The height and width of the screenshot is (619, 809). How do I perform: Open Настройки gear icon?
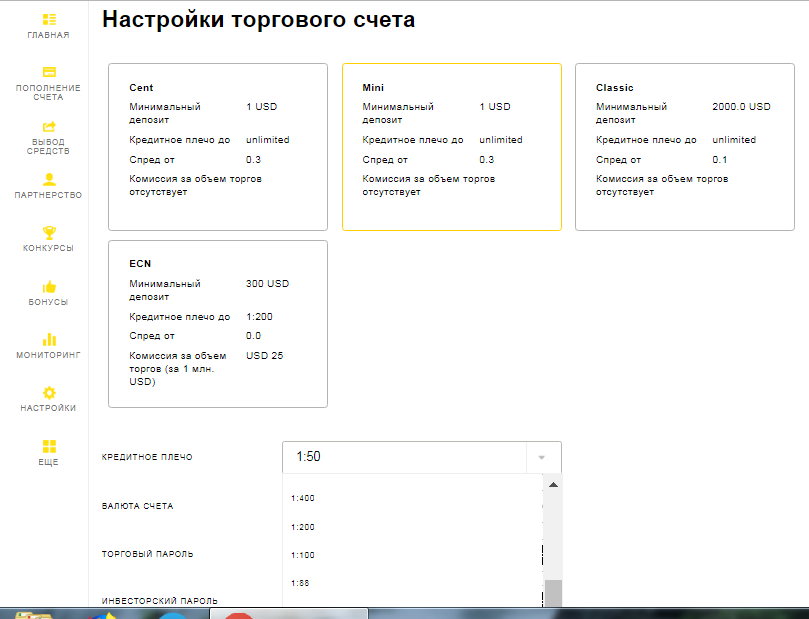coord(49,393)
